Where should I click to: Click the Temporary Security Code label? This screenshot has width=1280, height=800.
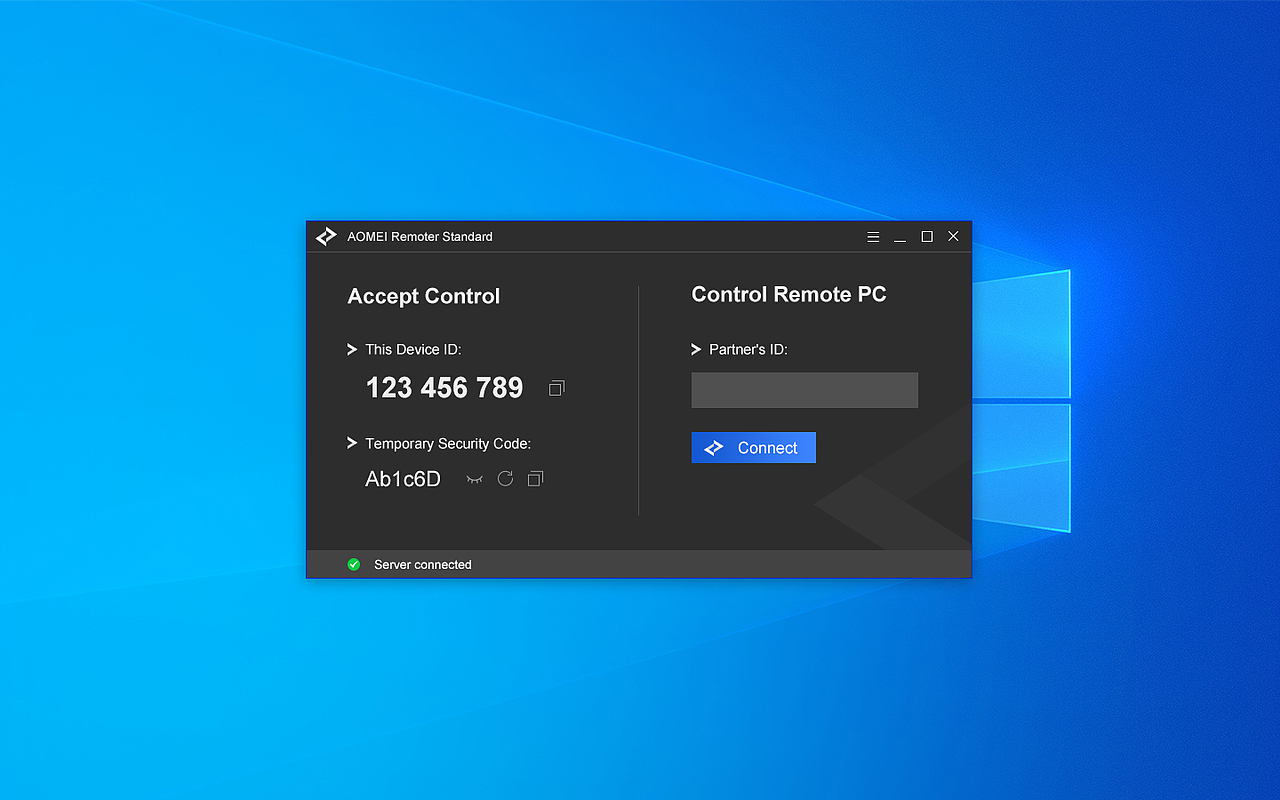pyautogui.click(x=448, y=444)
